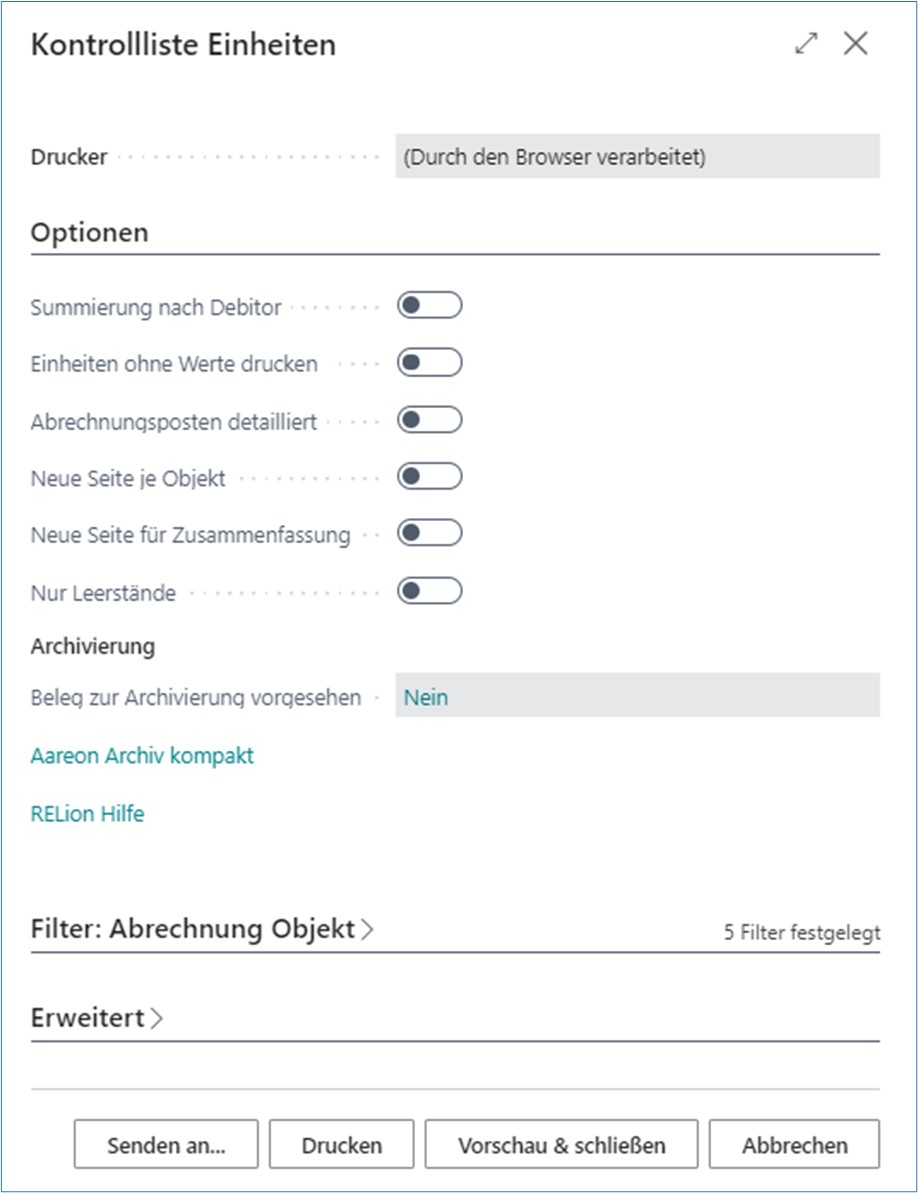The image size is (918, 1193).
Task: Toggle Einheiten ohne Werte drucken
Action: point(428,364)
